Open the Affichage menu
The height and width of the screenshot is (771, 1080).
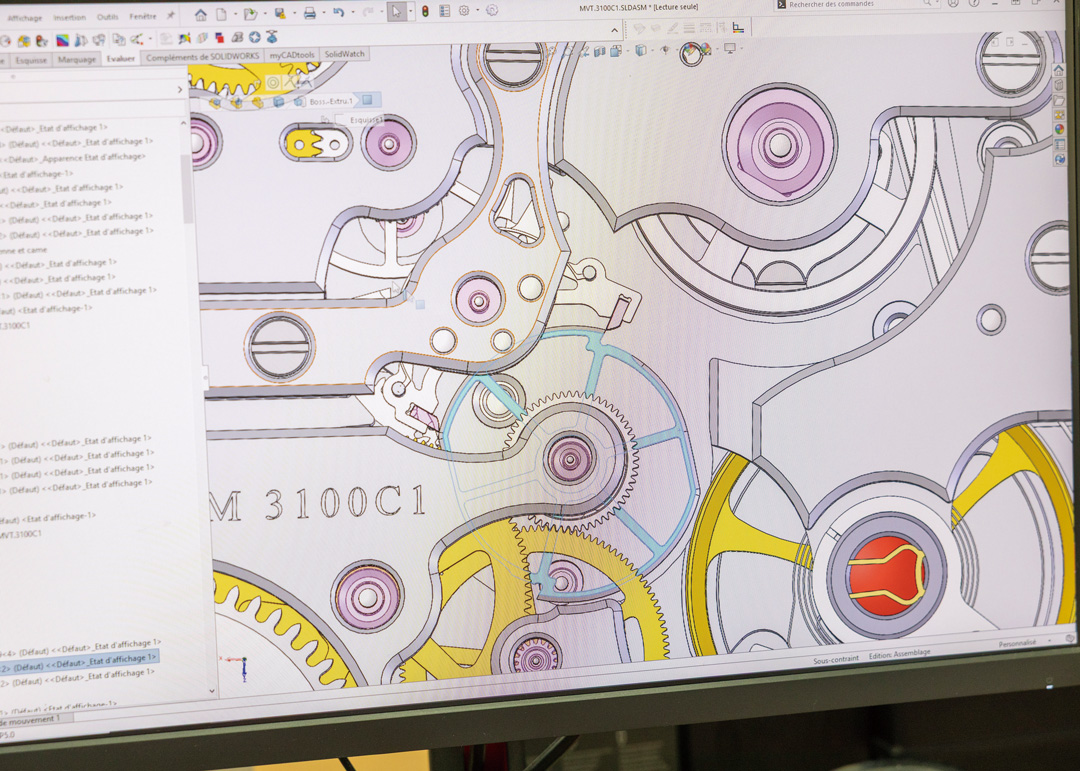tap(25, 18)
